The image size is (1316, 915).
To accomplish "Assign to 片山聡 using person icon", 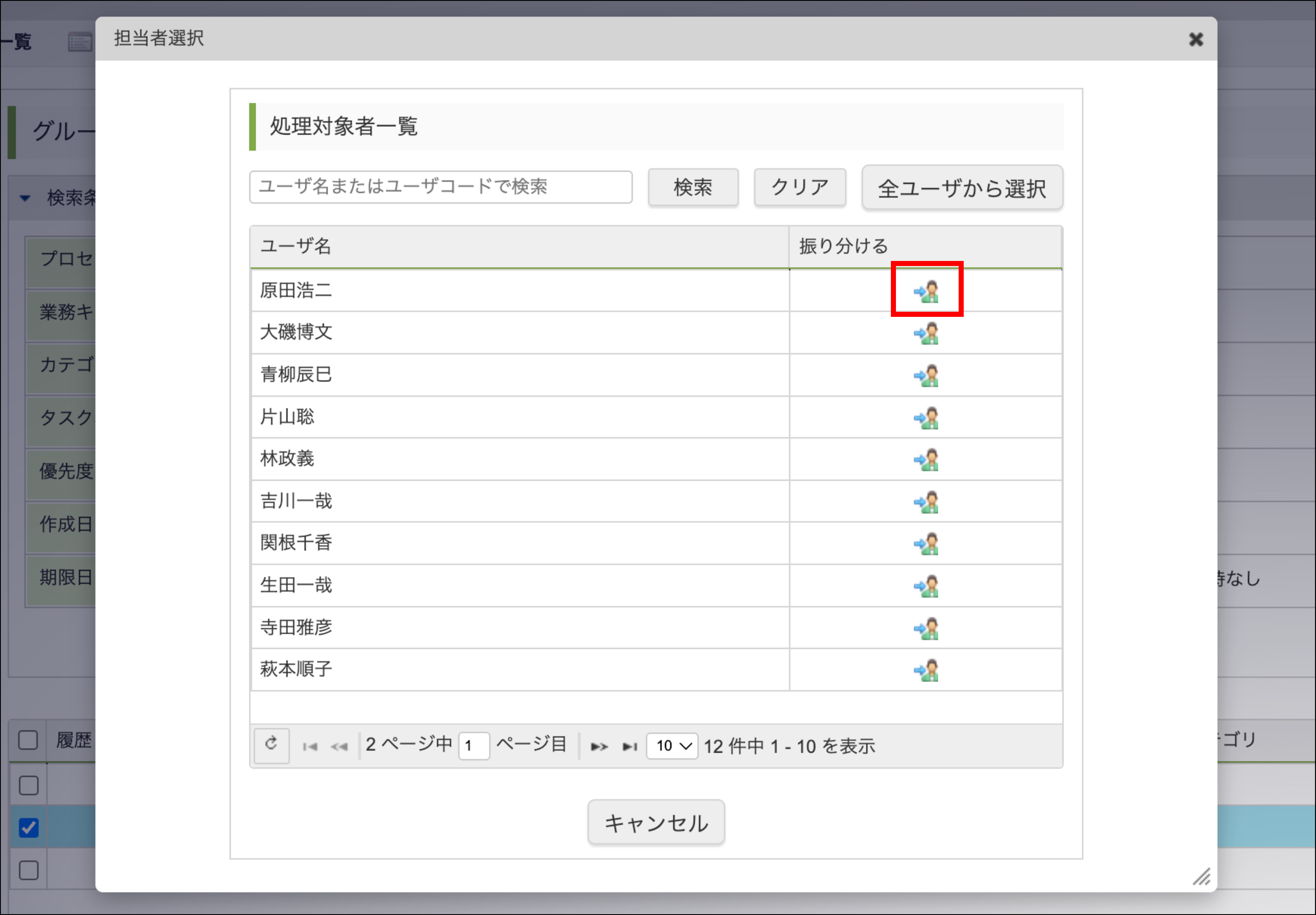I will [926, 417].
